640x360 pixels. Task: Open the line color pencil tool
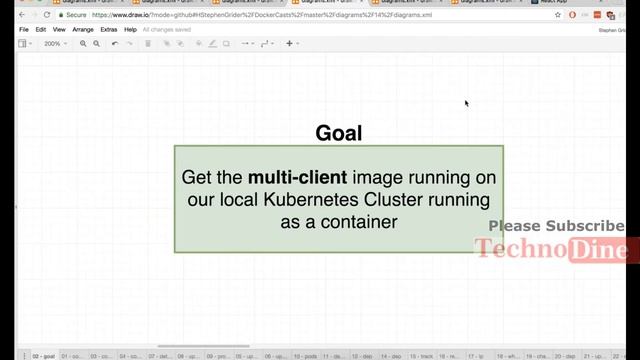pos(213,43)
